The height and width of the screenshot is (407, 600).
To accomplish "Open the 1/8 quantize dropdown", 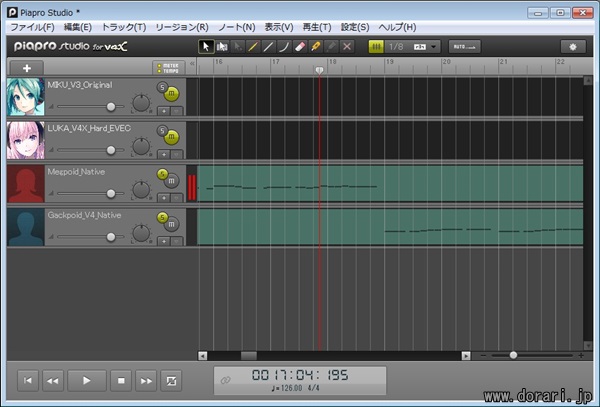I will 413,47.
